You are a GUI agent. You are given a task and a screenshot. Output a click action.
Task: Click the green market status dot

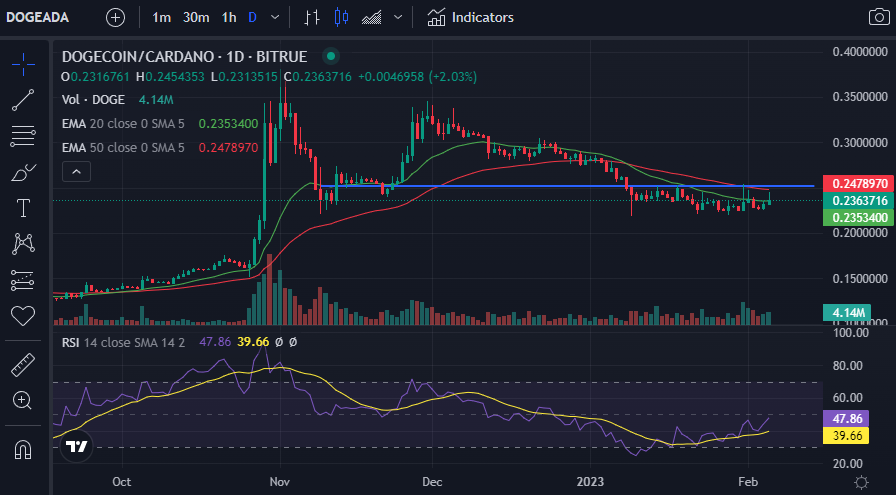point(330,56)
